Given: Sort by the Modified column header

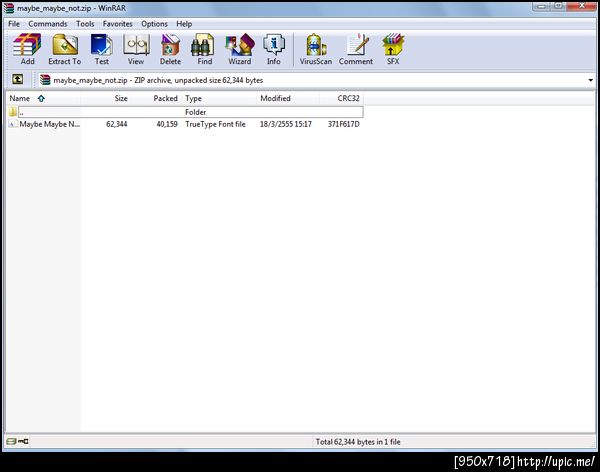Looking at the screenshot, I should tap(288, 98).
